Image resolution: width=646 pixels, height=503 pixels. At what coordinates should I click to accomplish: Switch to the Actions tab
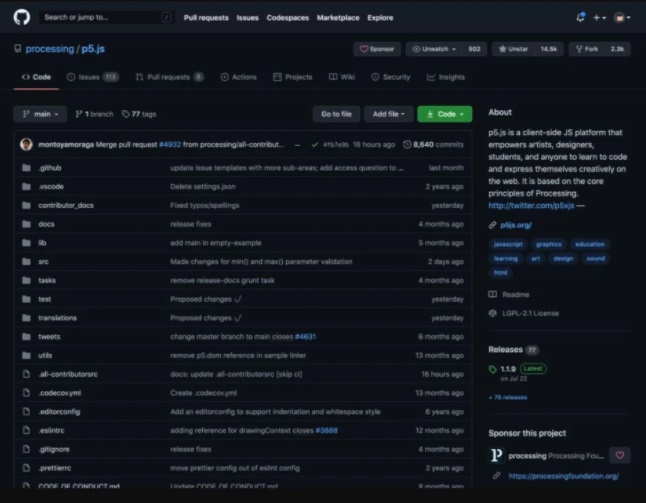tap(239, 77)
